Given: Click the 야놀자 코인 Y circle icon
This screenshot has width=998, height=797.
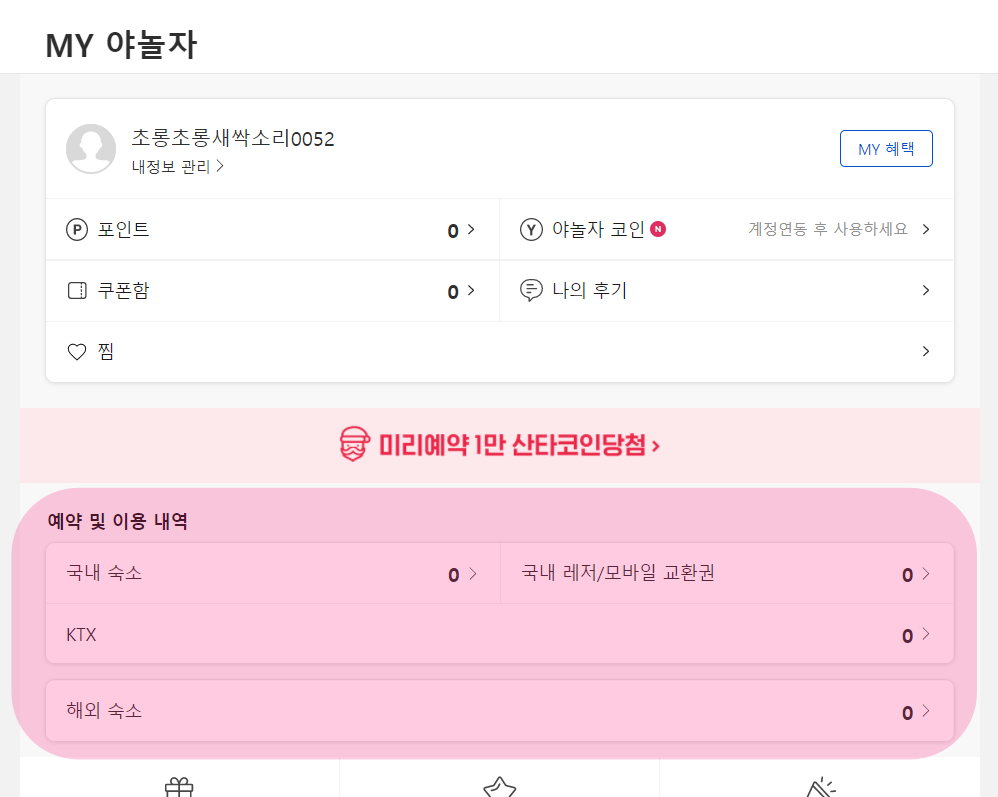Looking at the screenshot, I should pyautogui.click(x=531, y=229).
